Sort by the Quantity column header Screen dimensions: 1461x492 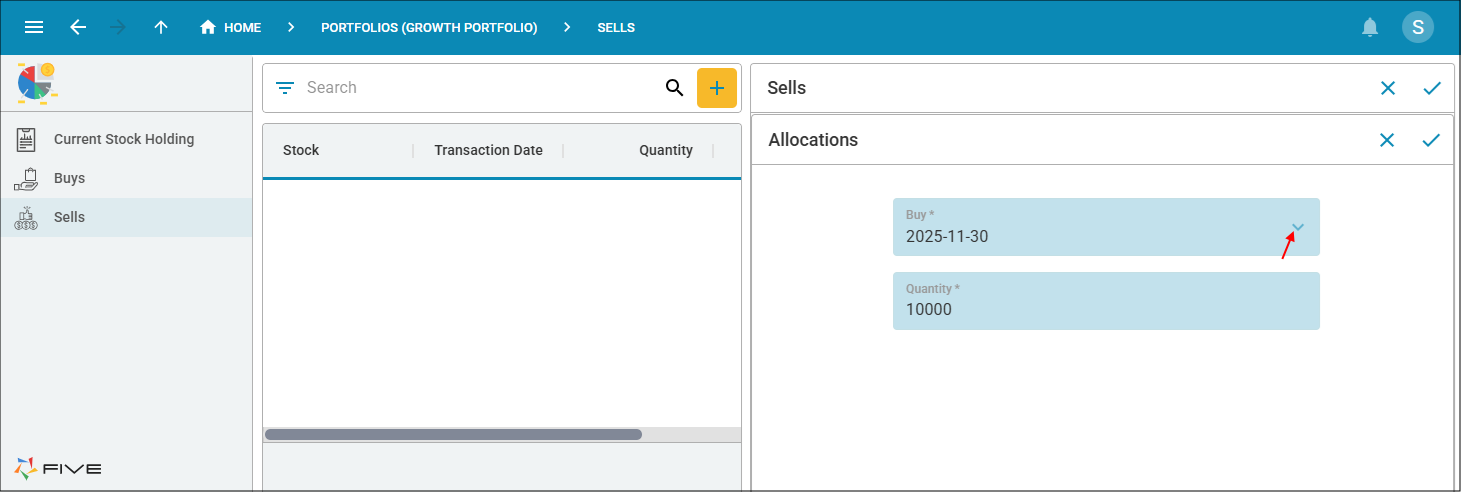(666, 150)
